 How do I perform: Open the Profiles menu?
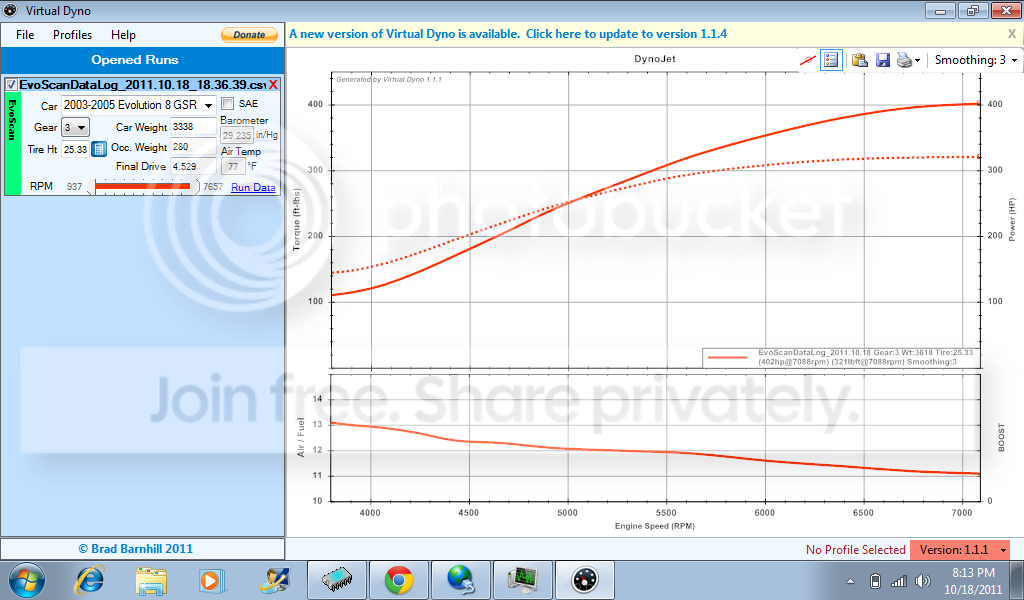[x=72, y=35]
